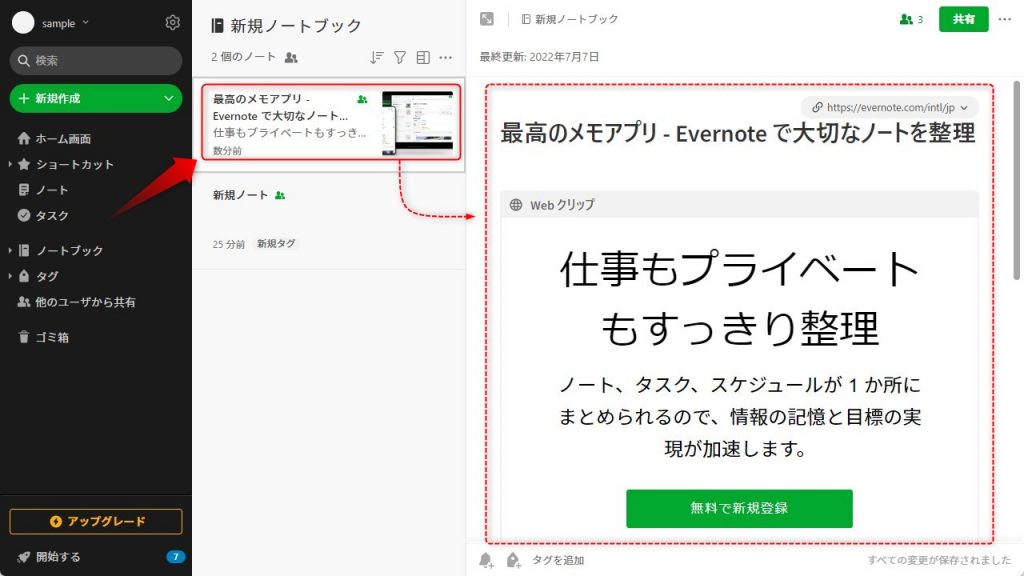The image size is (1024, 576).
Task: Expand the ノートブック tree arrow
Action: 10,251
